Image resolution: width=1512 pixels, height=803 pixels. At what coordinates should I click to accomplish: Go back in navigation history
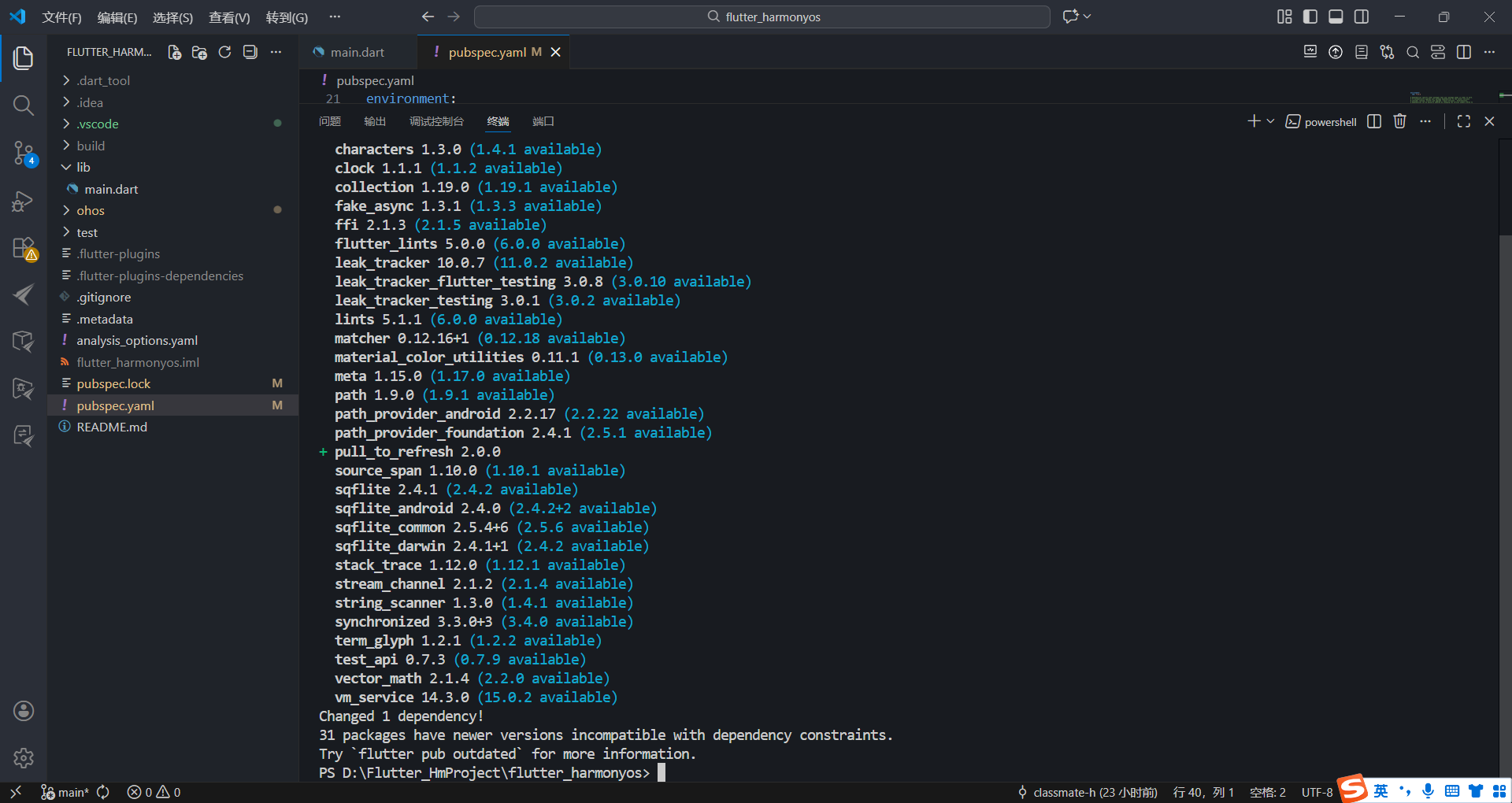pos(428,17)
